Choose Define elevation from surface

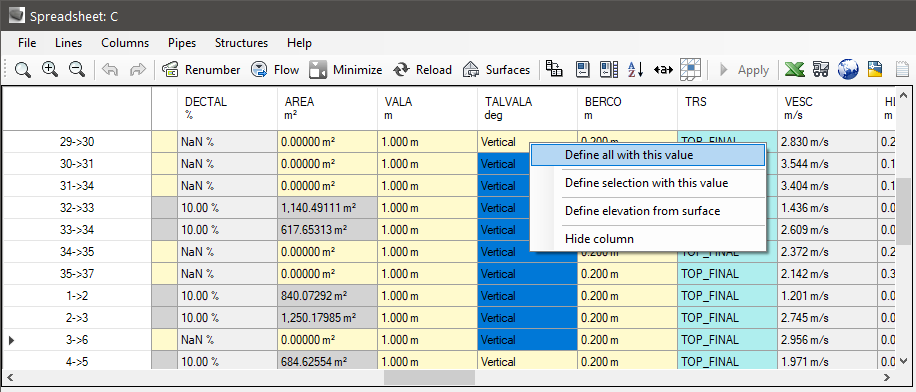tap(648, 211)
